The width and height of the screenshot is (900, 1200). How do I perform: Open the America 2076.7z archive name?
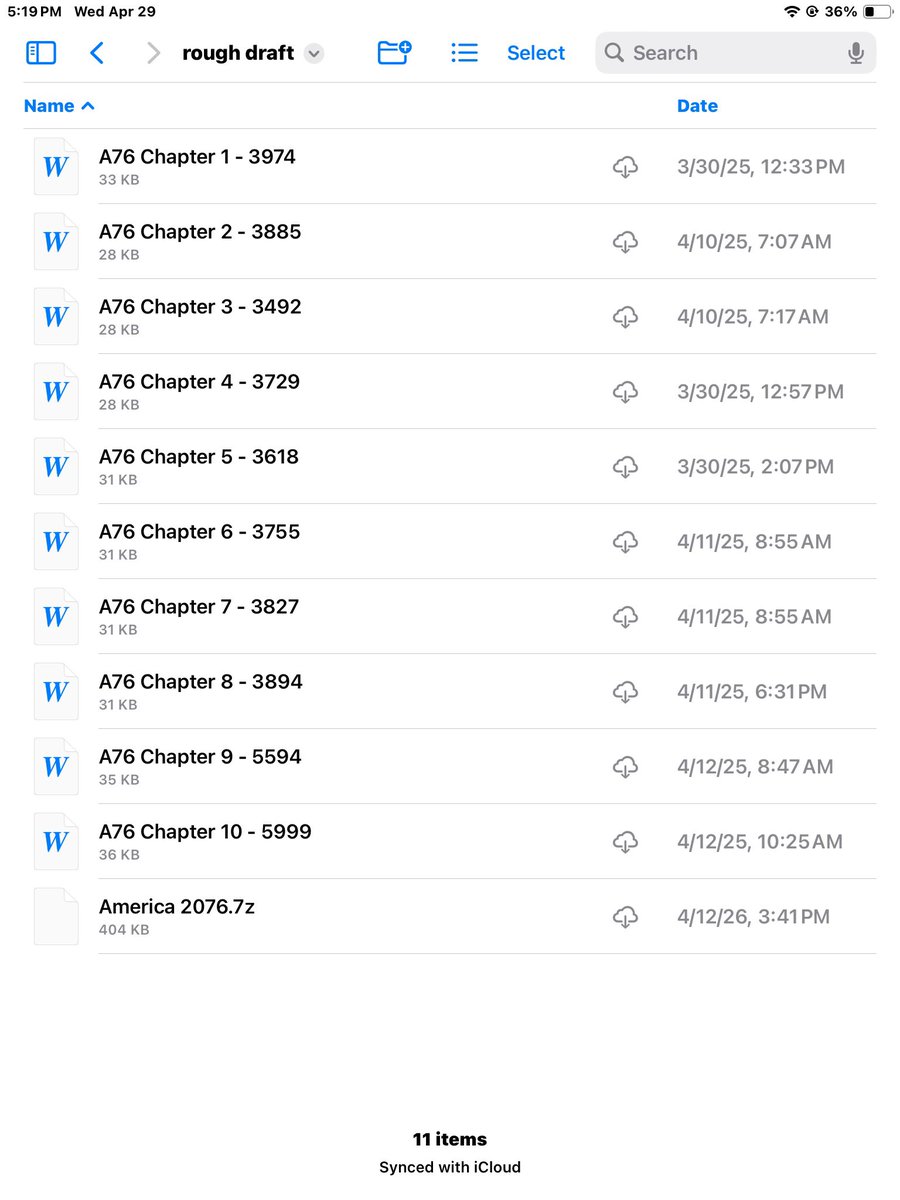tap(177, 907)
